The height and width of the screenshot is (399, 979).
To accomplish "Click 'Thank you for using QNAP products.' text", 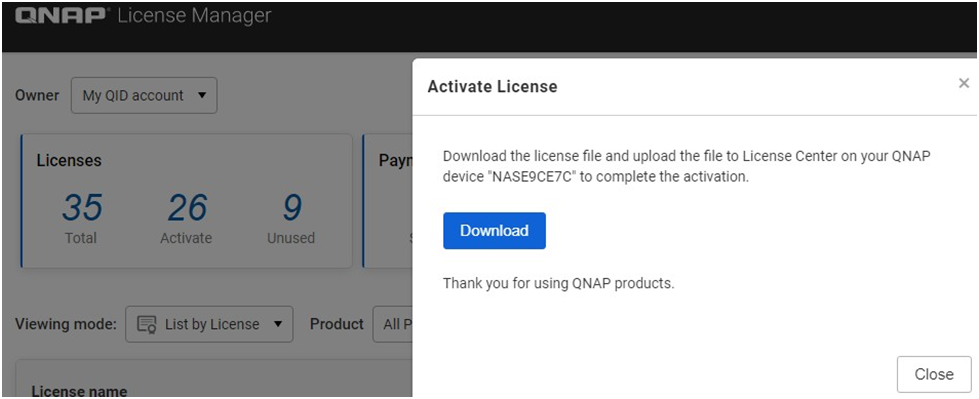I will [x=559, y=283].
